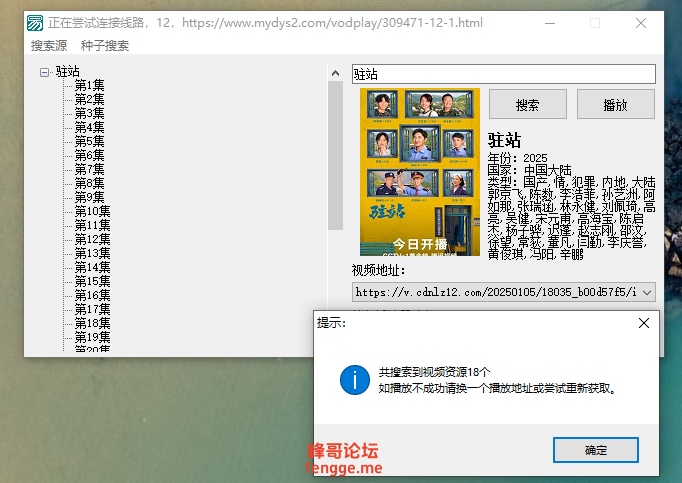
Task: Select episode 第1集
Action: [89, 85]
